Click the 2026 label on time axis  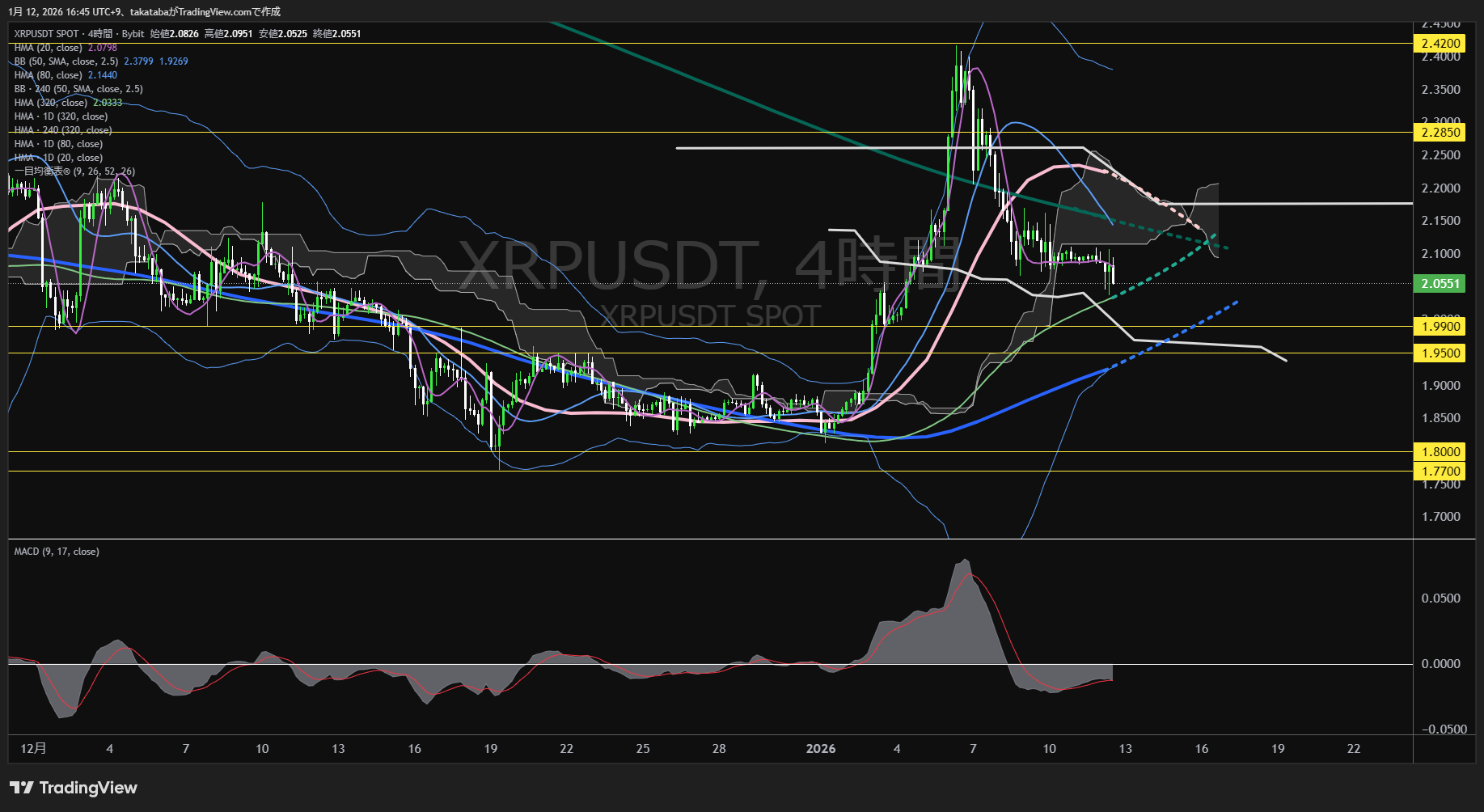820,749
